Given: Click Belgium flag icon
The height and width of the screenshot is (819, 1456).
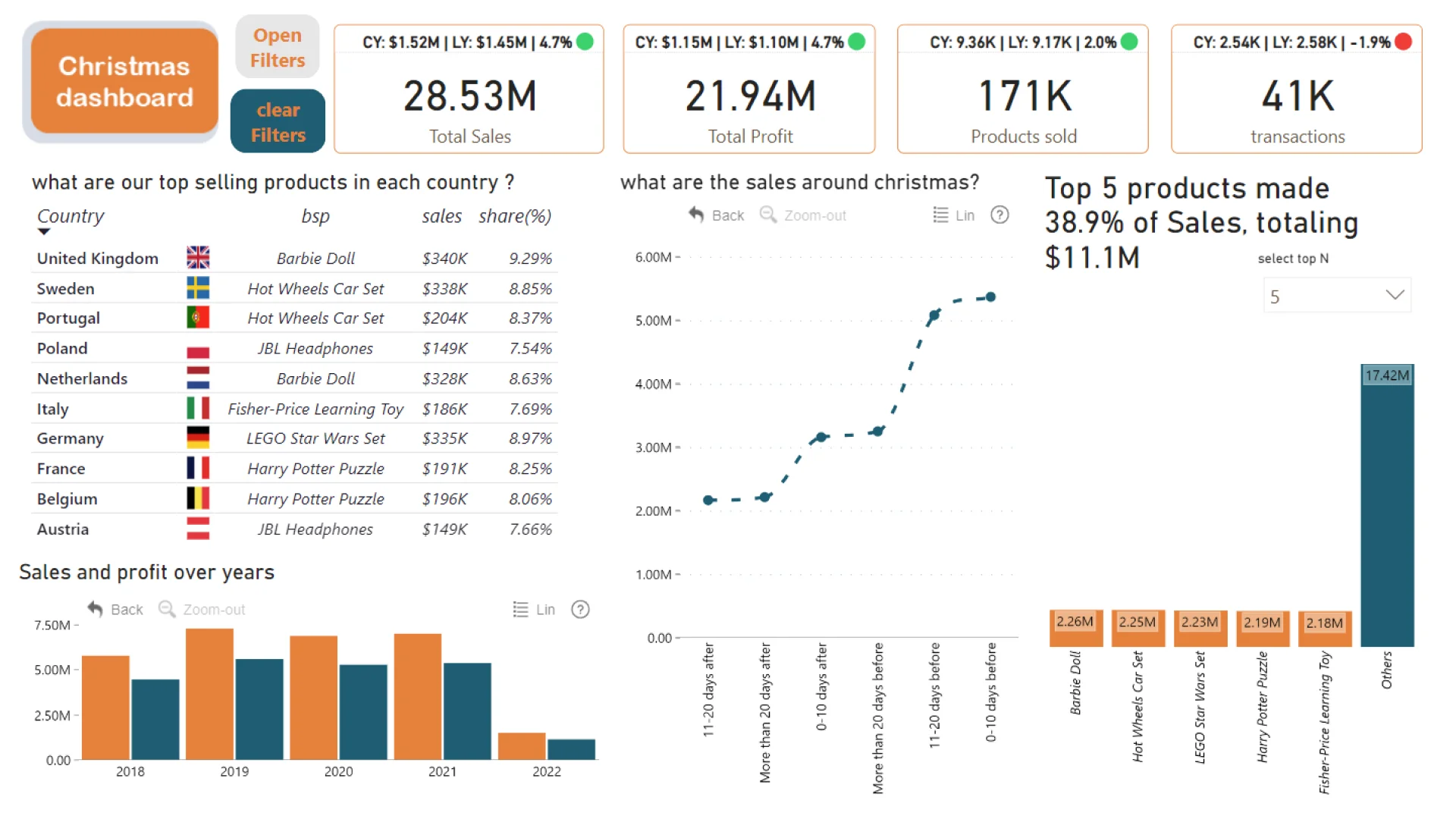Looking at the screenshot, I should [198, 498].
